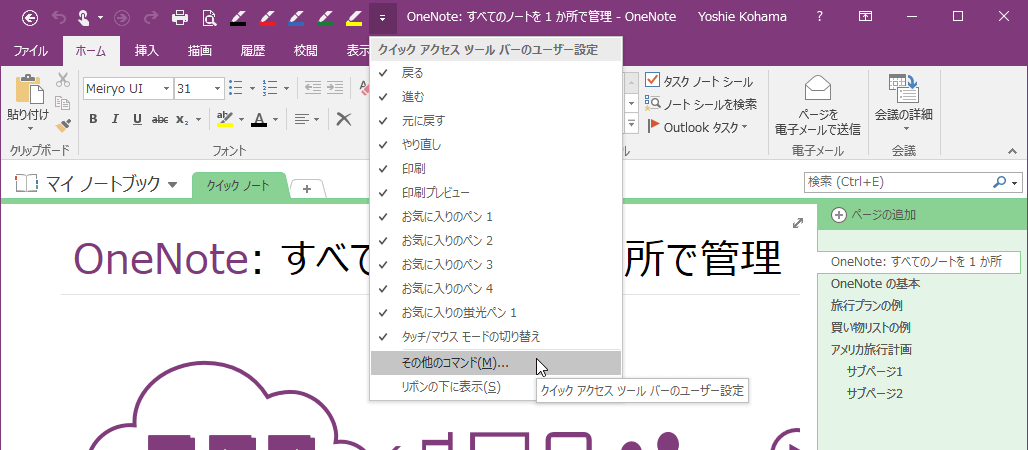Uncheck お気に入りのペン 1 menu item
Screen dimensions: 1028x450
496,216
